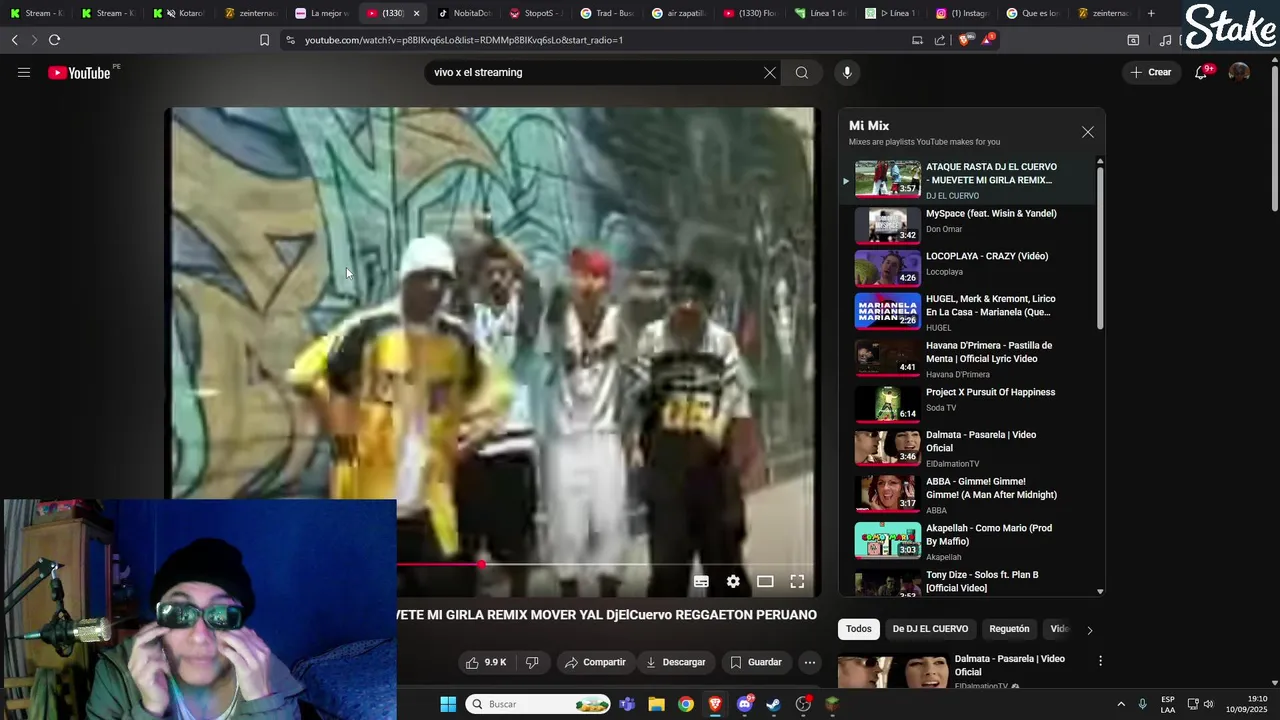The width and height of the screenshot is (1280, 720).
Task: Open the player settings gear
Action: tap(733, 581)
